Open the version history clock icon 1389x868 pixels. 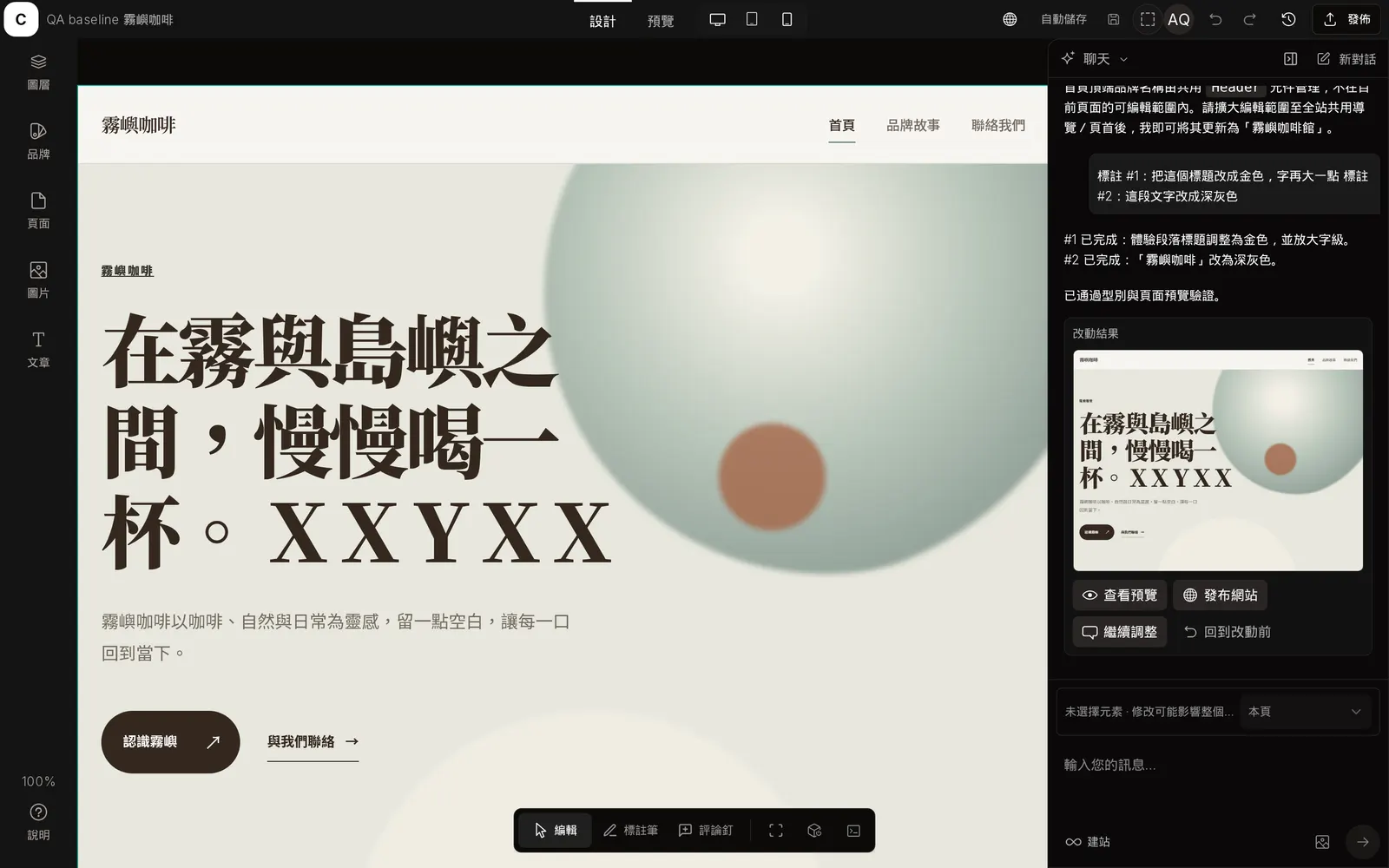1288,19
